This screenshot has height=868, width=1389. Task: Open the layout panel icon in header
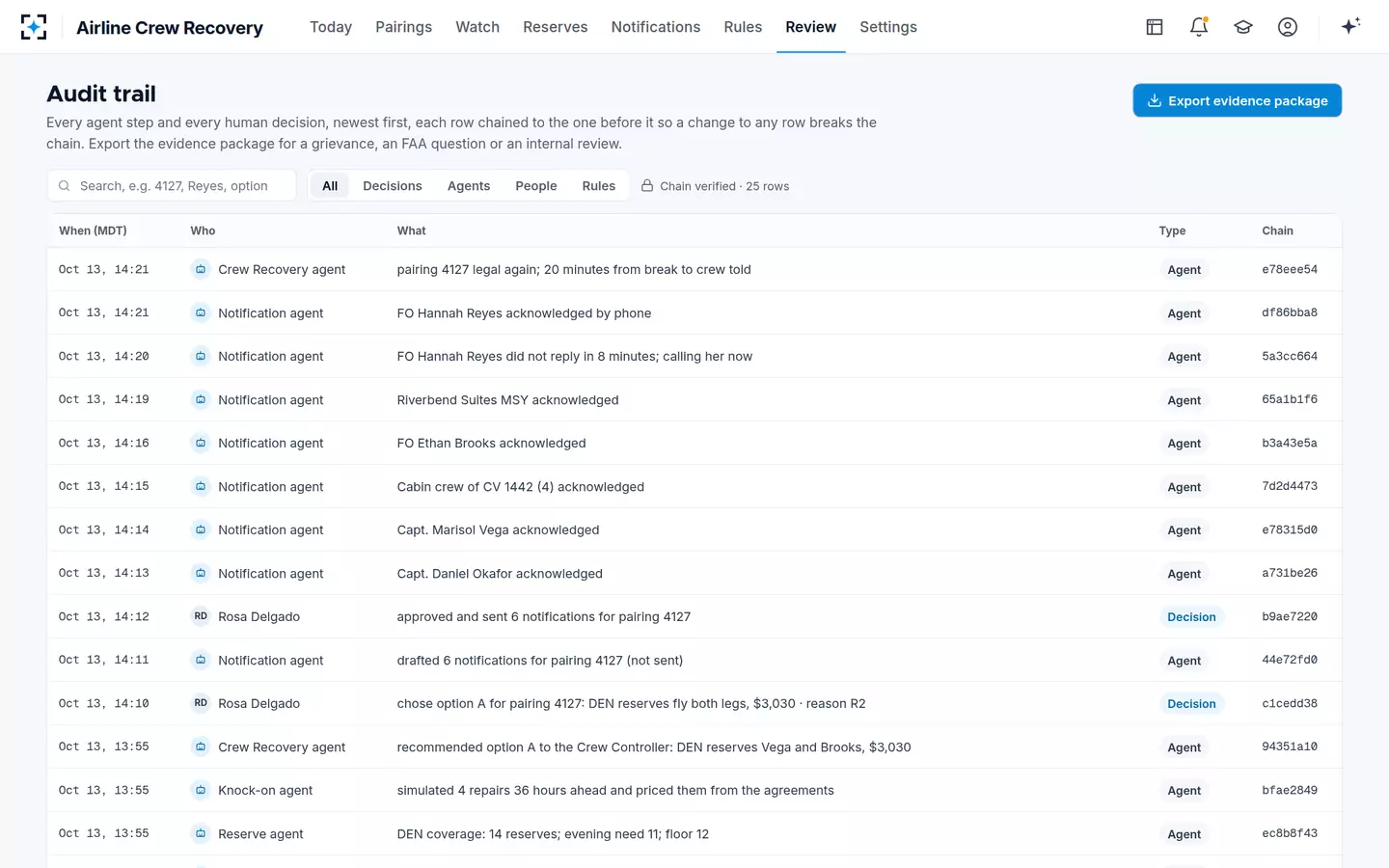[1155, 27]
